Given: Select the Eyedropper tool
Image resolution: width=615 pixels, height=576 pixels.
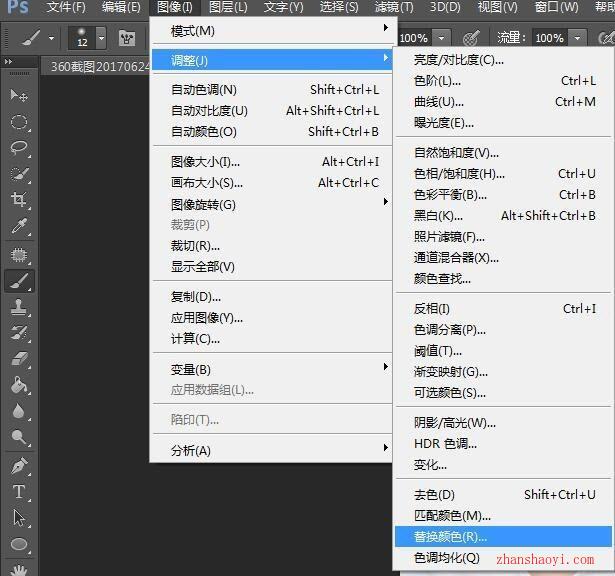Looking at the screenshot, I should [x=19, y=226].
